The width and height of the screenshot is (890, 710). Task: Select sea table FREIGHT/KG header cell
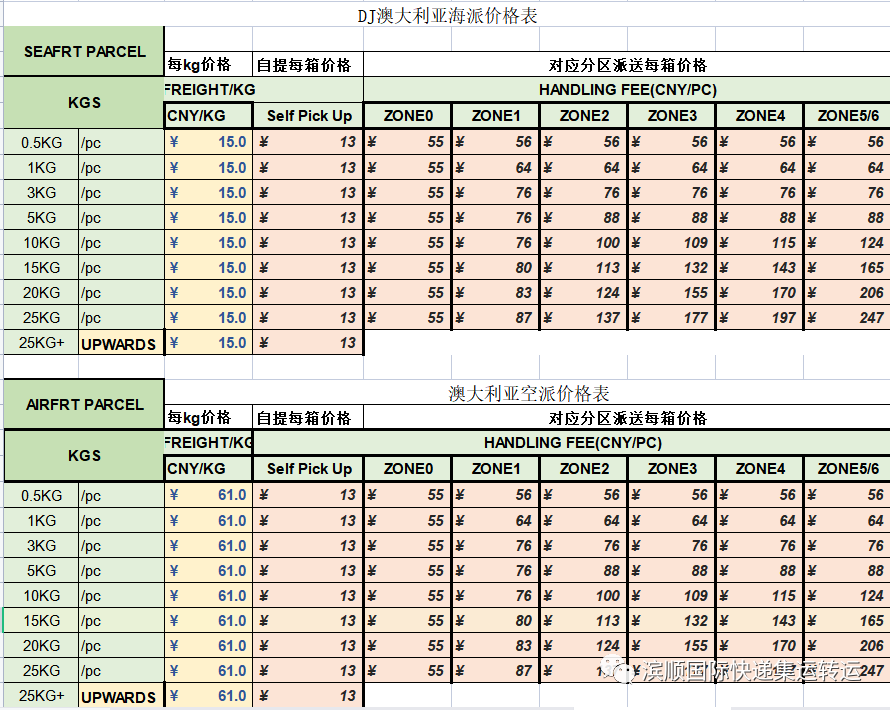(208, 90)
